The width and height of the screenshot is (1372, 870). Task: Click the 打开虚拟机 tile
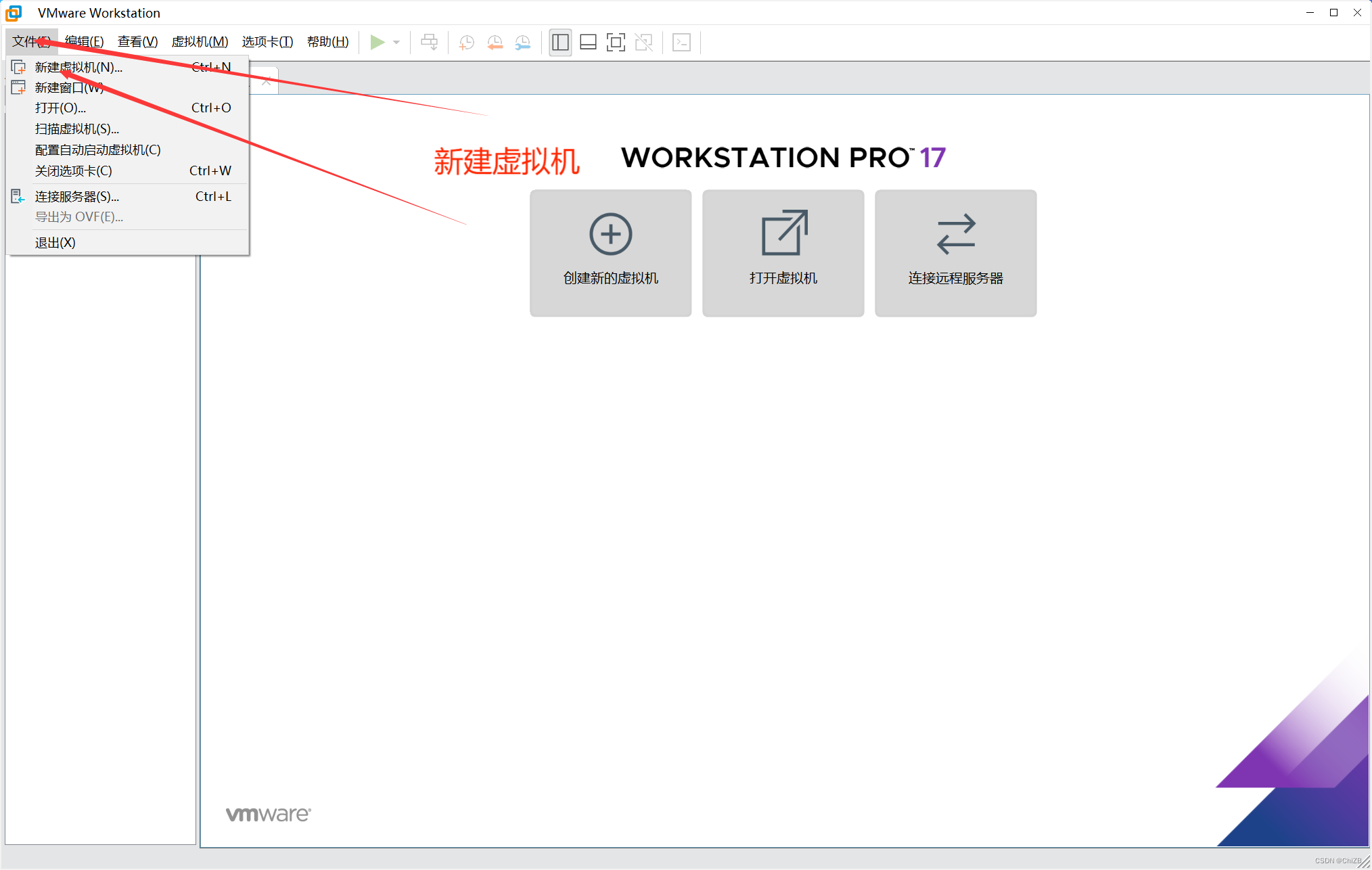[x=783, y=252]
